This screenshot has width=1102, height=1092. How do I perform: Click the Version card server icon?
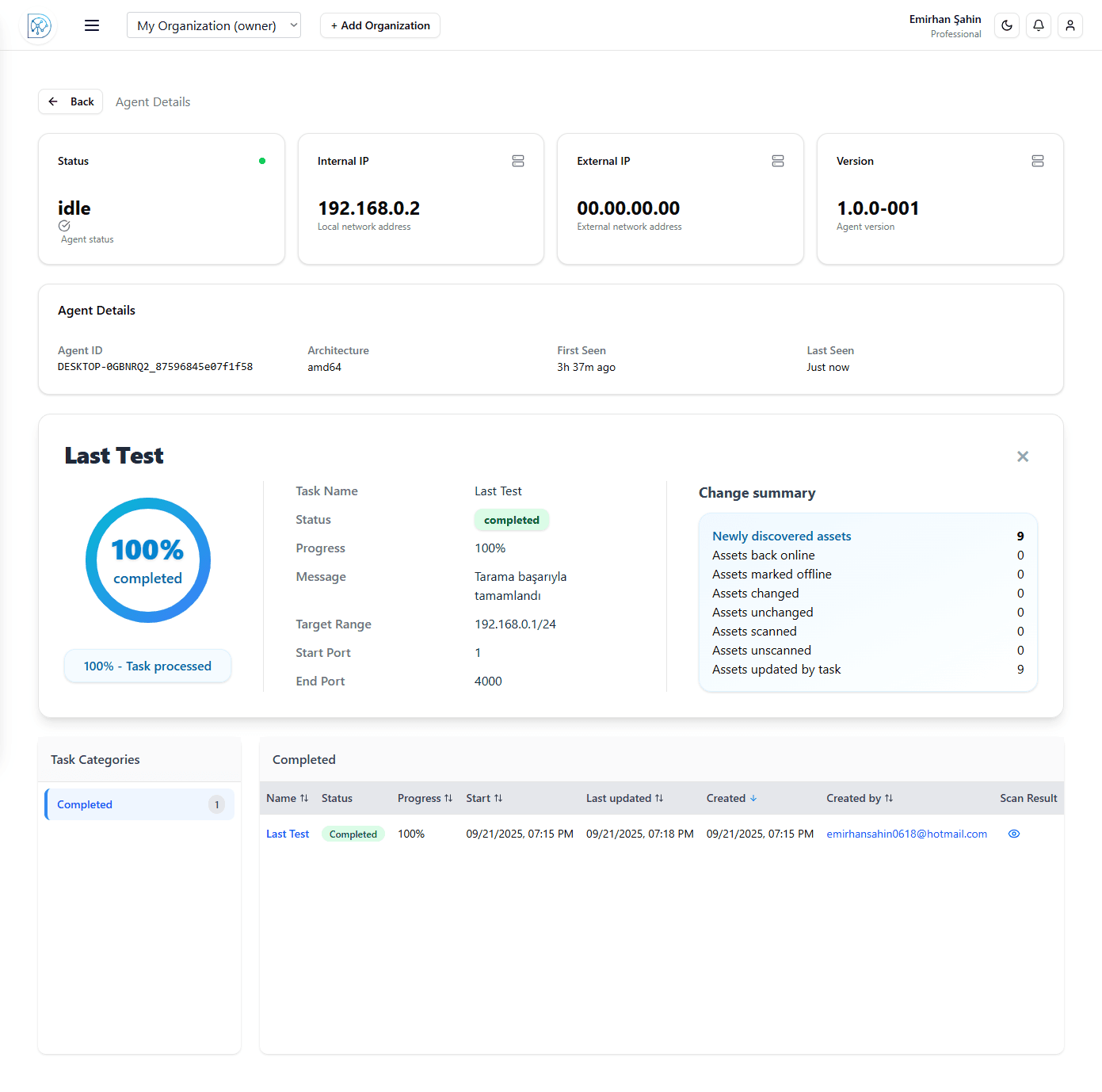tap(1038, 161)
